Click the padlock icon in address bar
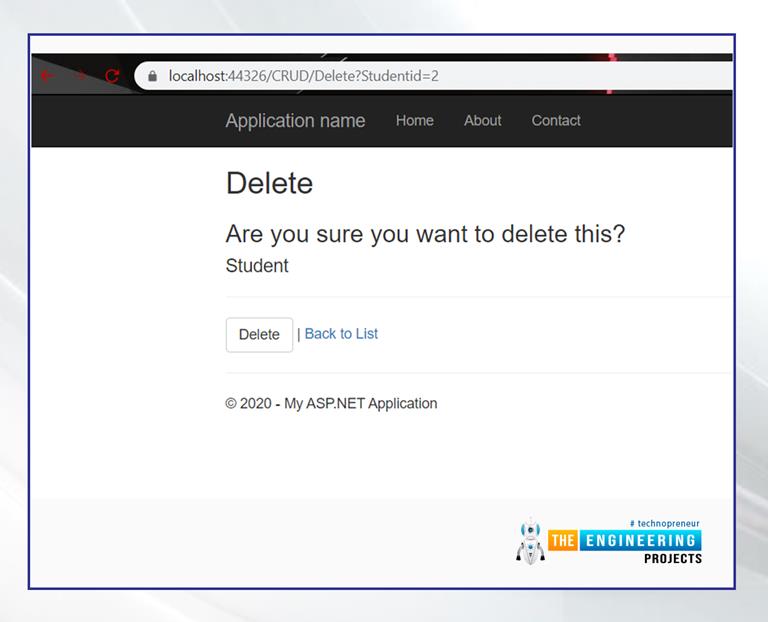 pos(153,76)
